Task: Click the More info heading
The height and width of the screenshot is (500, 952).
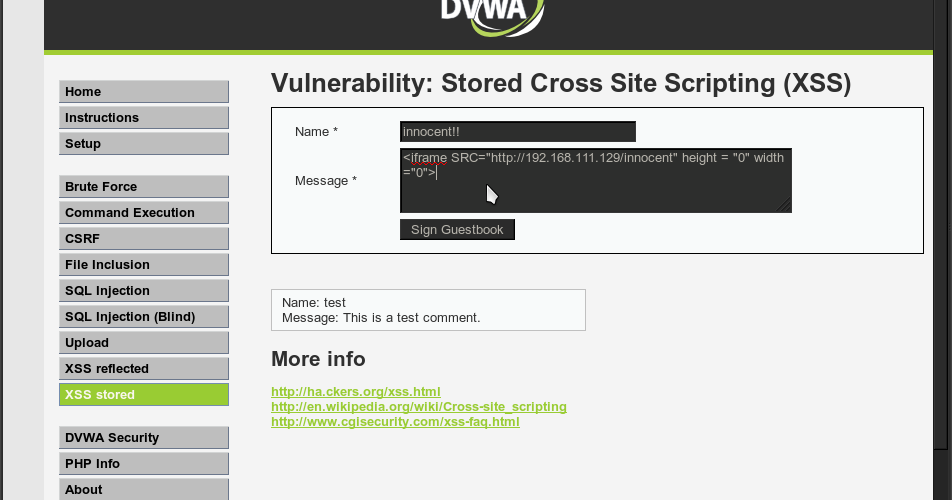Action: 318,359
